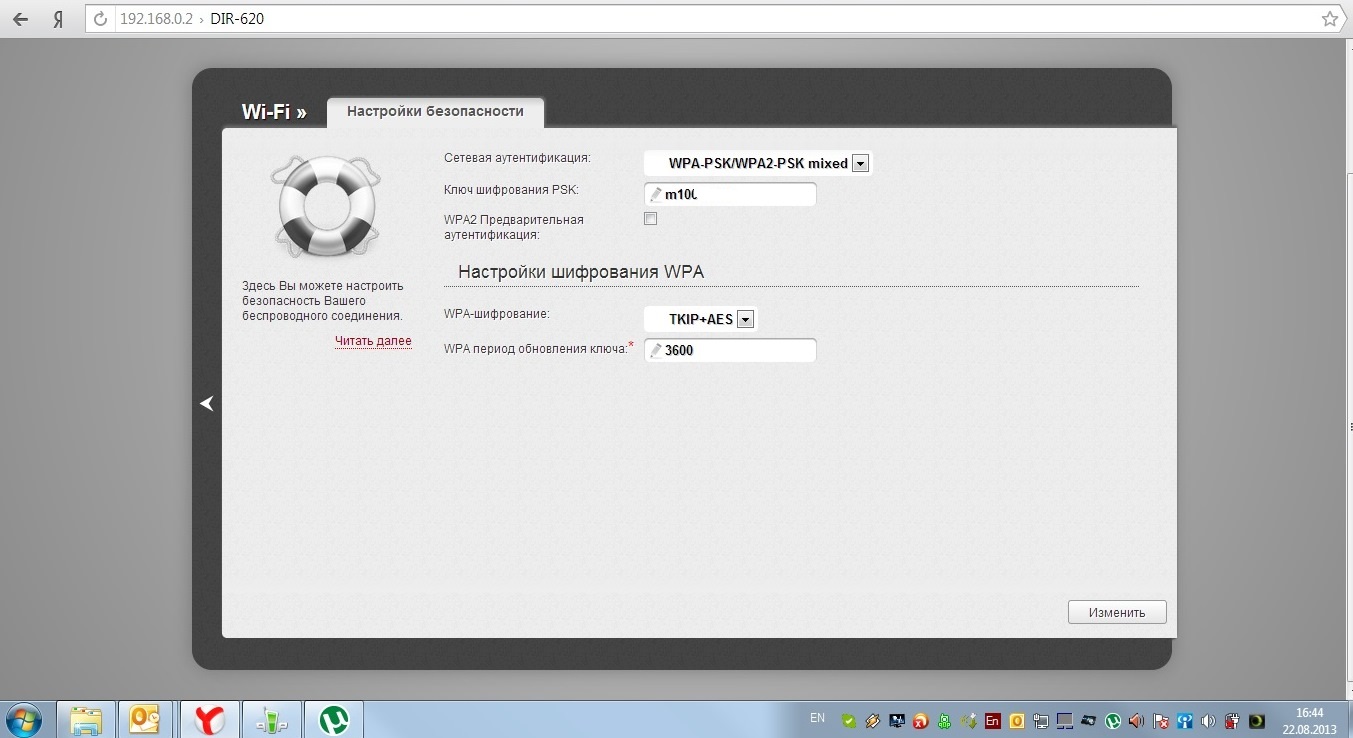Click the blue wireless connection tray icon
Image resolution: width=1353 pixels, height=738 pixels.
[x=1185, y=720]
